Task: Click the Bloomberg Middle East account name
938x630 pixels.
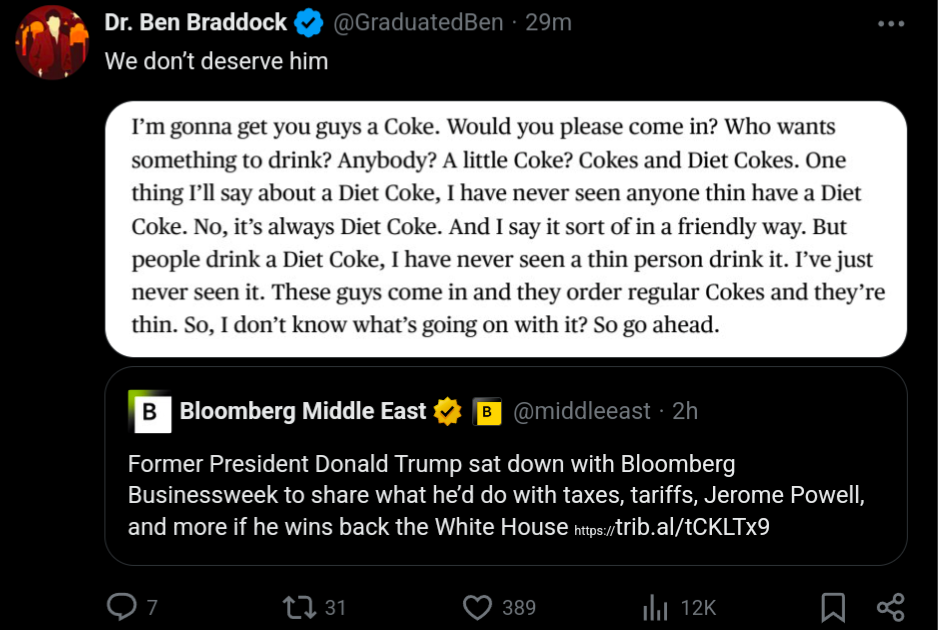Action: pos(303,411)
